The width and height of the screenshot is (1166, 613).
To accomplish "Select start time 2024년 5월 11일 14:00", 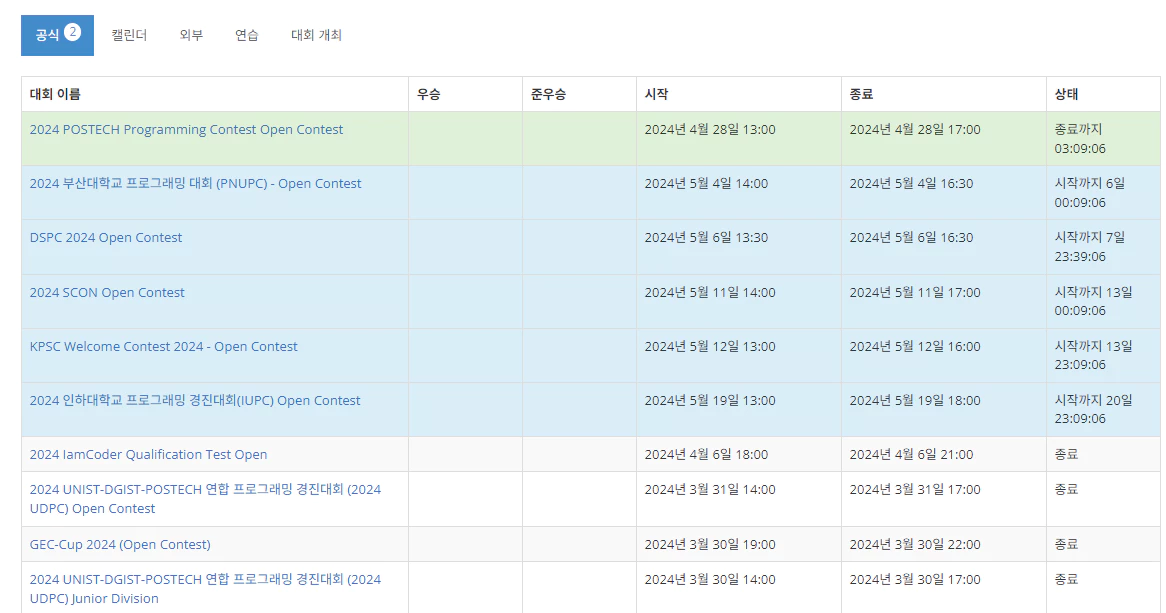I will coord(710,292).
